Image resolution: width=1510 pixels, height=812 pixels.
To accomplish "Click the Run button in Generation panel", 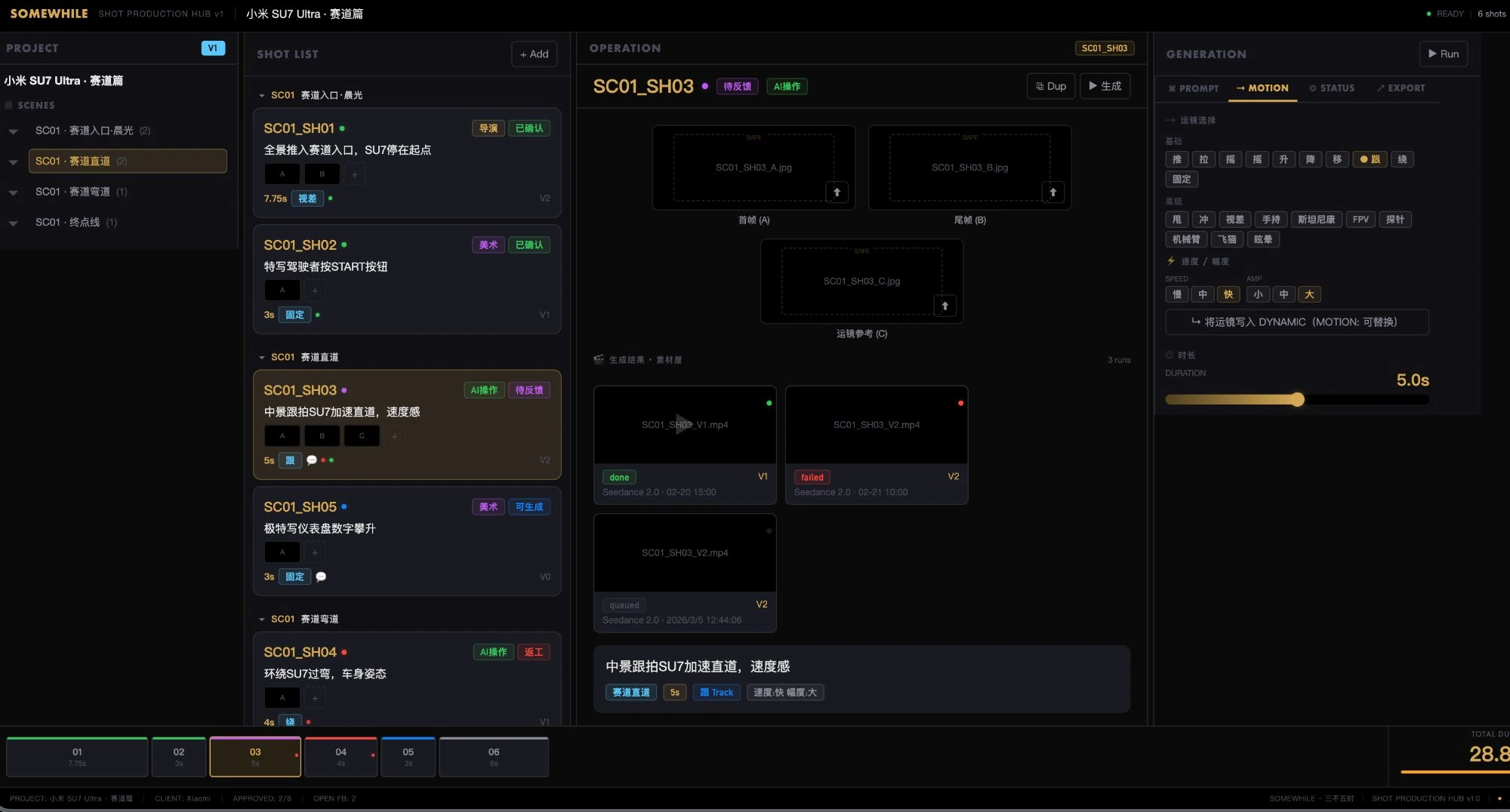I will click(x=1443, y=54).
